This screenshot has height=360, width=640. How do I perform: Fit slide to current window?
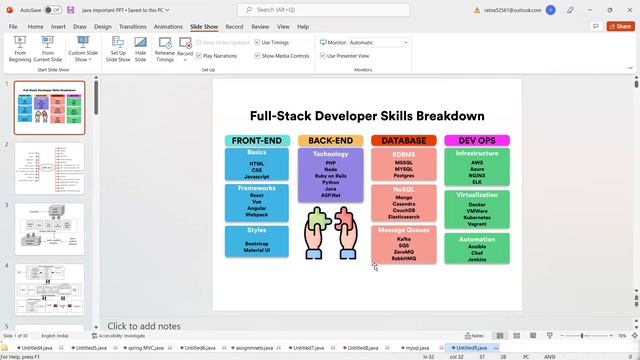(635, 336)
